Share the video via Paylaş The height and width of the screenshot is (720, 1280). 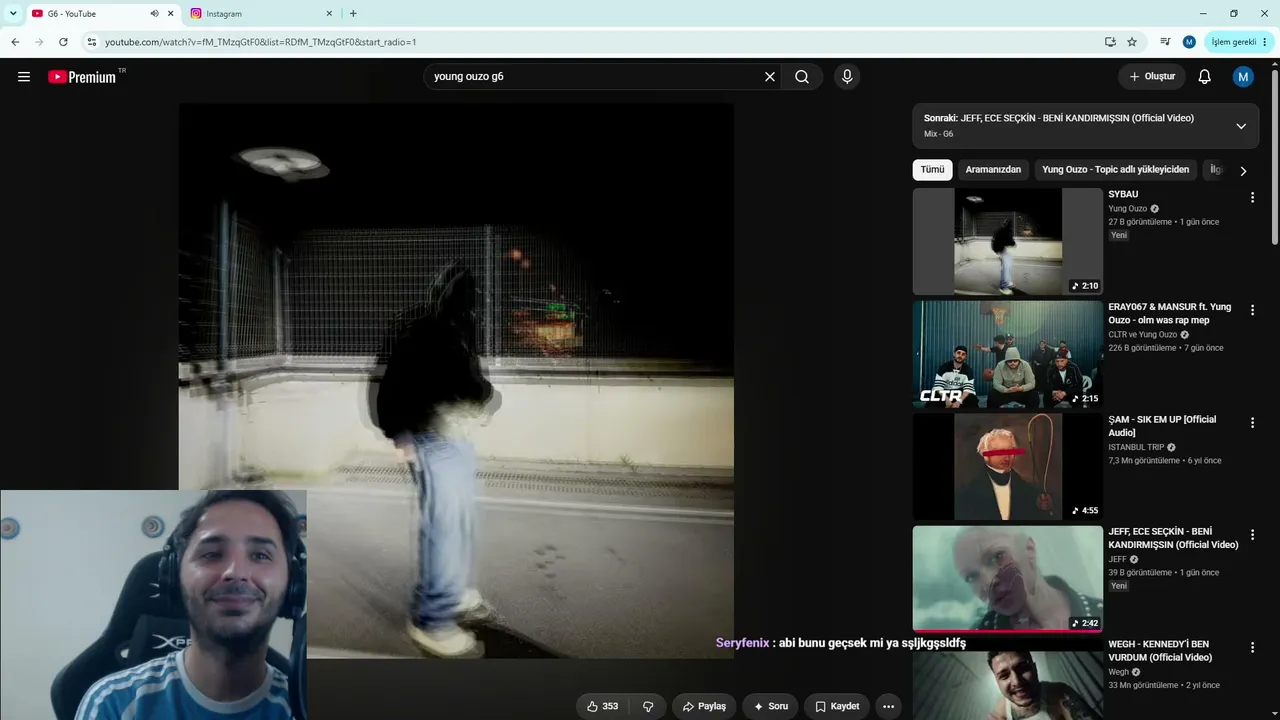704,706
